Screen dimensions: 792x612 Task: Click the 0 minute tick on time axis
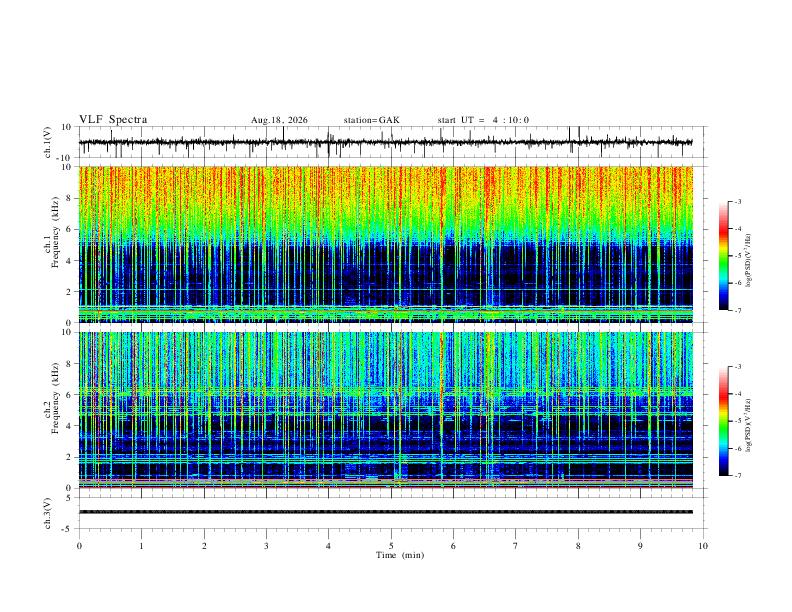pos(79,546)
